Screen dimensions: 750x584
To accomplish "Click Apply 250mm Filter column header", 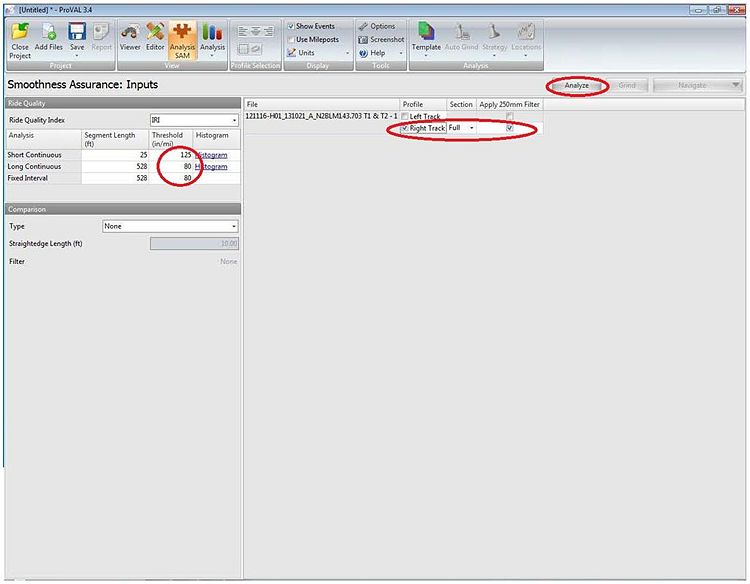I will 509,104.
